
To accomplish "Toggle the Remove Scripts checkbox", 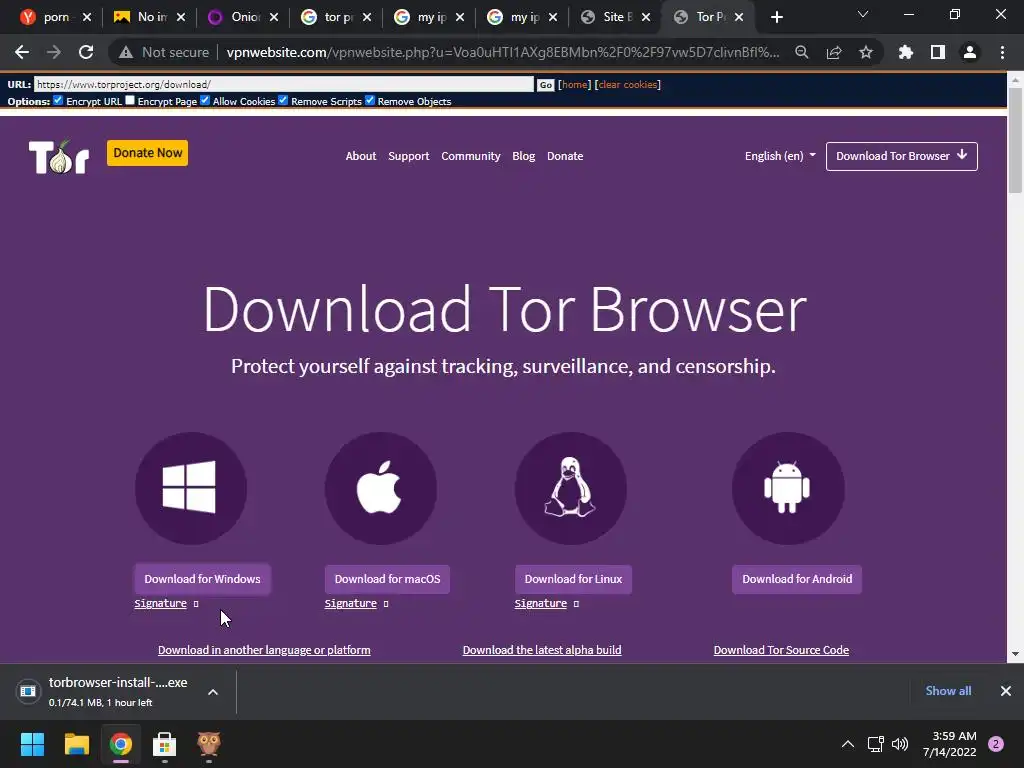I will (283, 100).
